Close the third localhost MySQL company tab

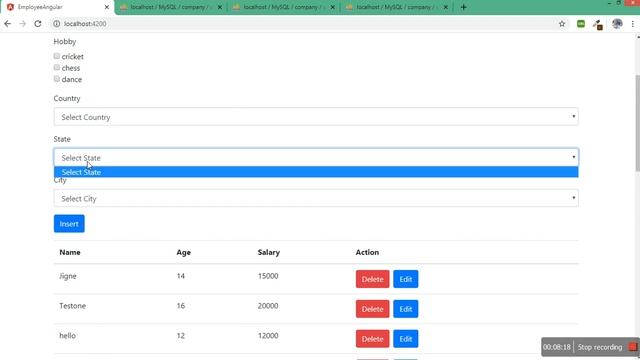pyautogui.click(x=333, y=7)
